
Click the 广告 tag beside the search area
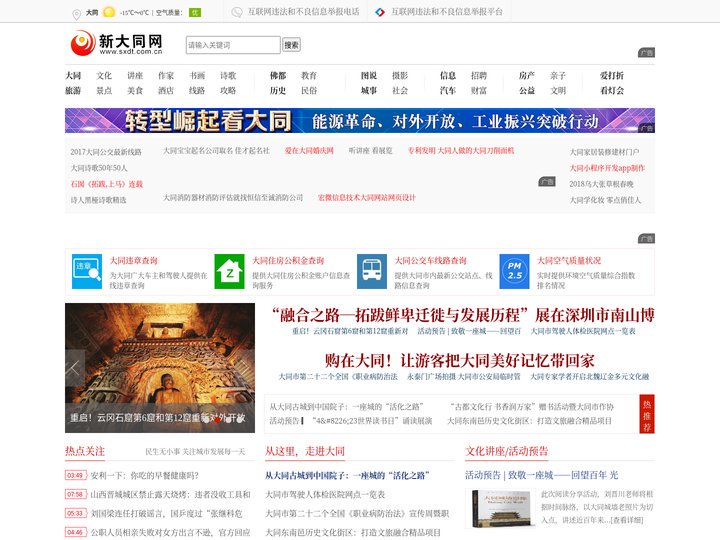[x=647, y=53]
